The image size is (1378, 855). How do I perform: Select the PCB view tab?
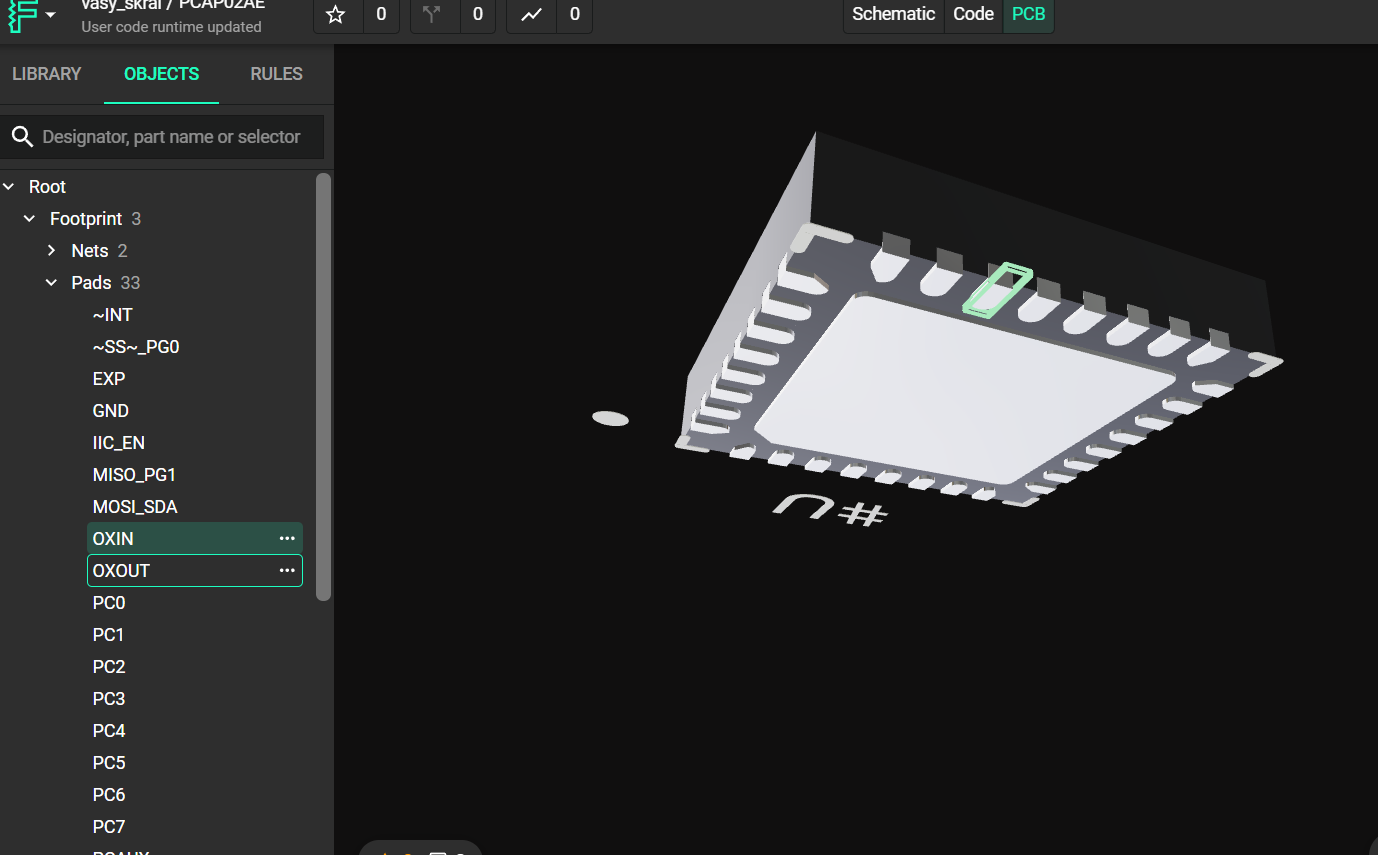tap(1028, 14)
